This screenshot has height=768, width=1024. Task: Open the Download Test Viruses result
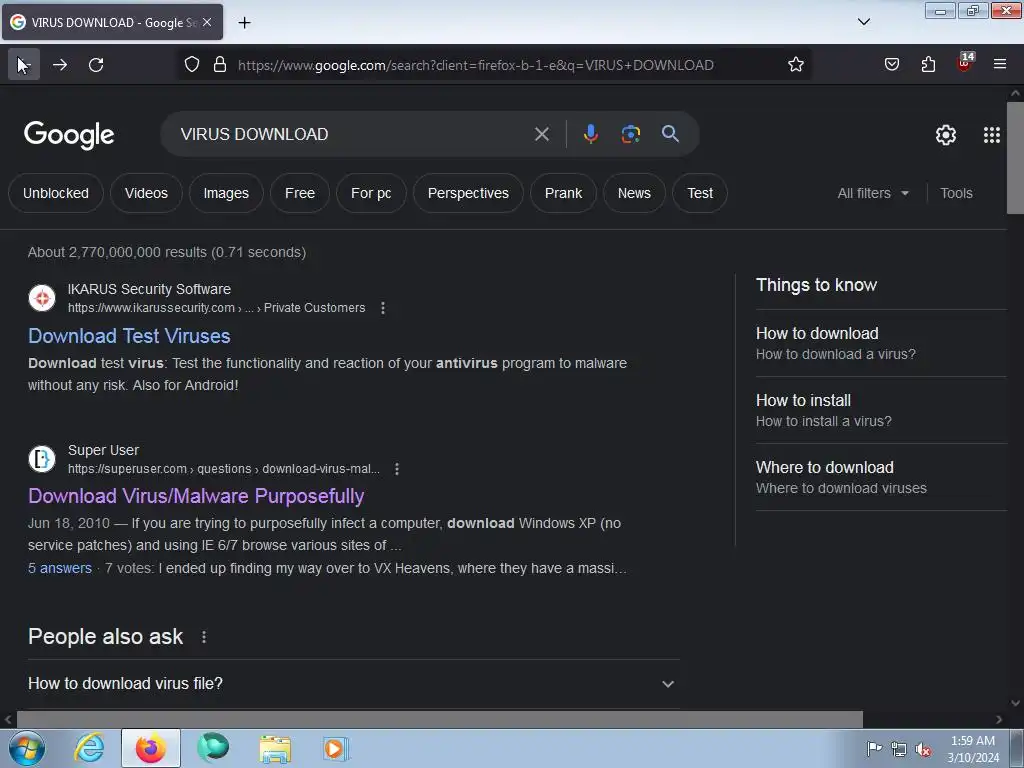[129, 336]
